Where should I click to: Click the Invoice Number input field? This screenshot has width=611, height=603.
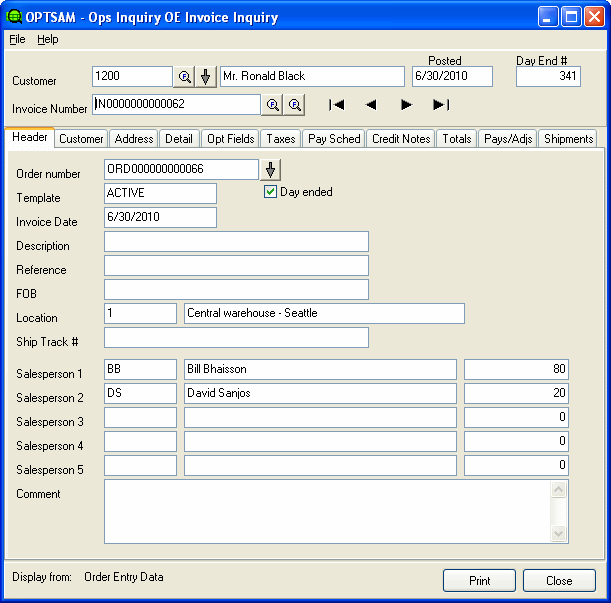[176, 105]
